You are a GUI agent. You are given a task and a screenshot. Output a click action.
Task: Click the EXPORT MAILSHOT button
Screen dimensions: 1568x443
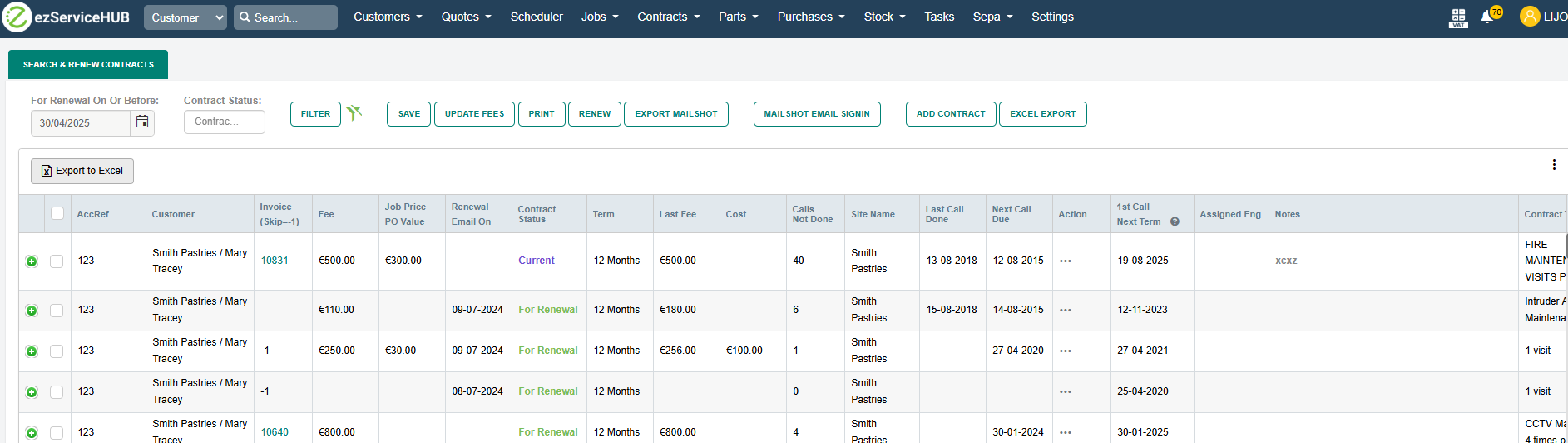click(676, 114)
